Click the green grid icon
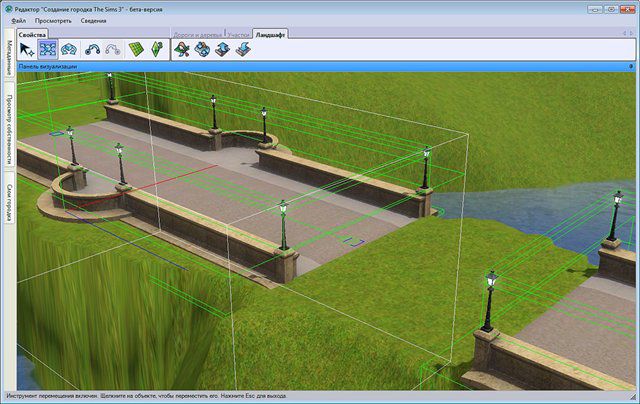Image resolution: width=640 pixels, height=404 pixels. tap(138, 49)
